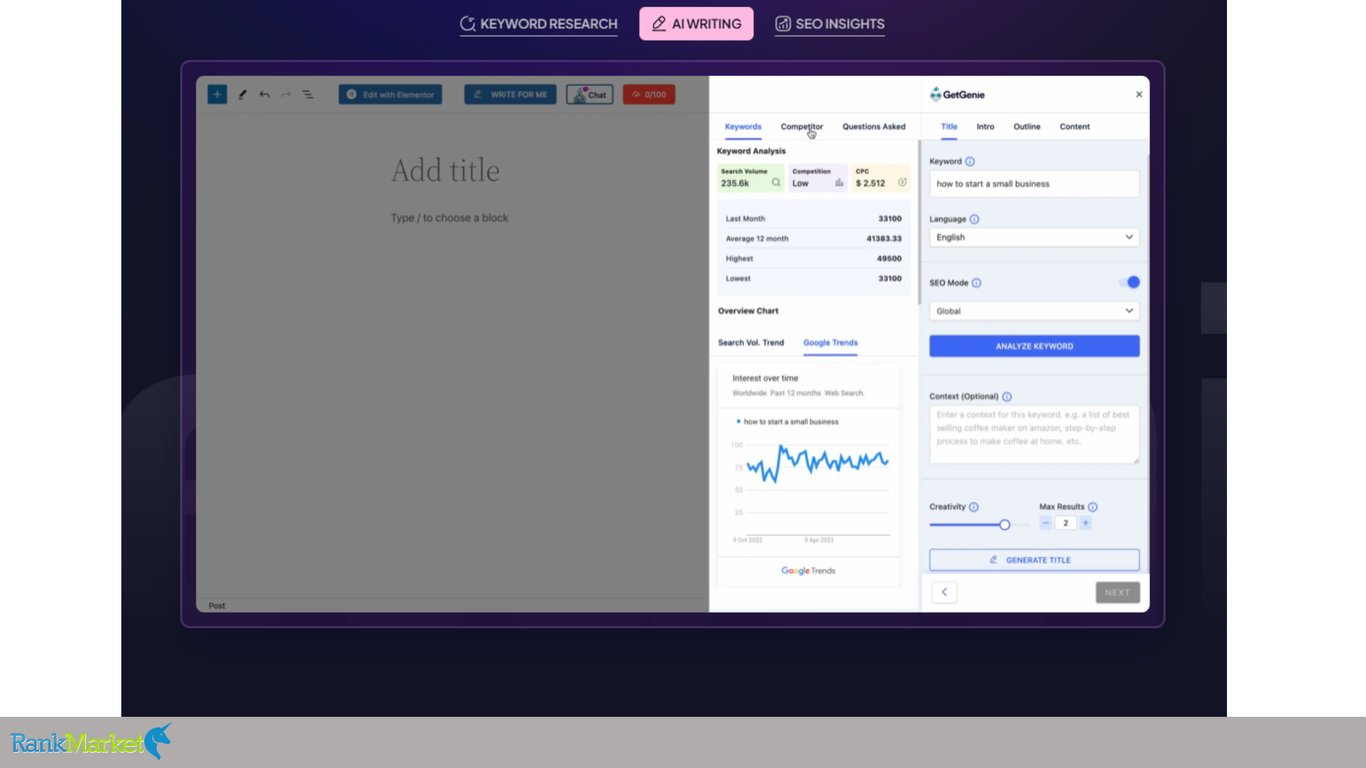Open the document overview list icon
Image resolution: width=1366 pixels, height=768 pixels.
tap(308, 95)
